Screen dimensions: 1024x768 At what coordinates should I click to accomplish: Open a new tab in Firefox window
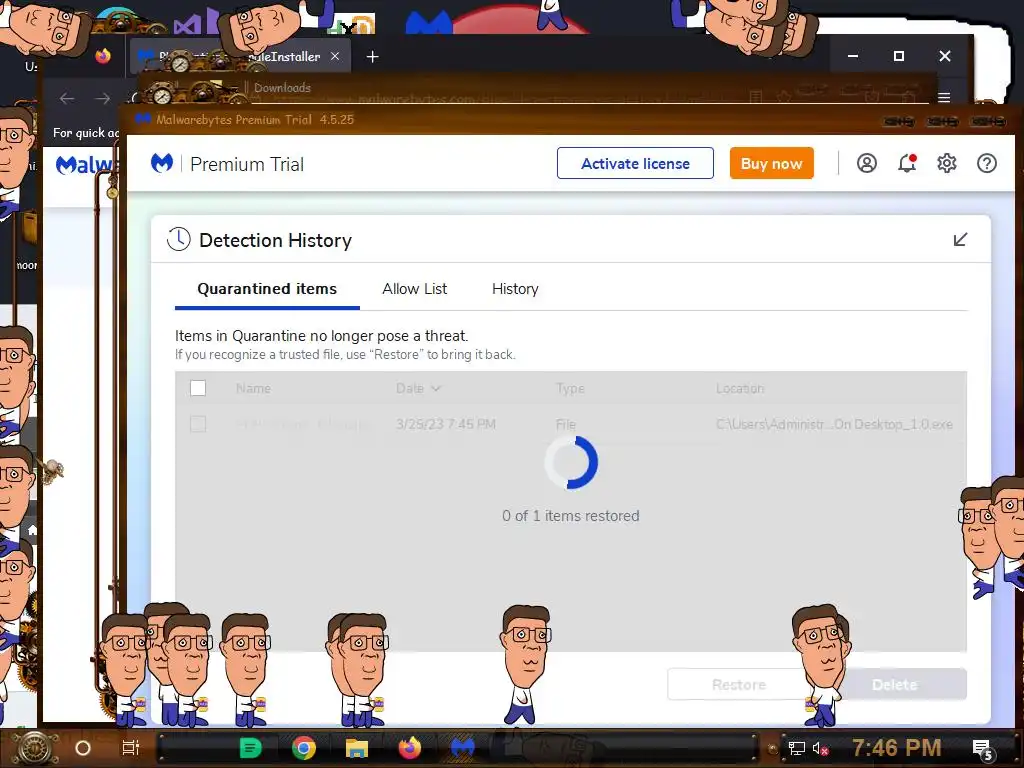pyautogui.click(x=372, y=57)
